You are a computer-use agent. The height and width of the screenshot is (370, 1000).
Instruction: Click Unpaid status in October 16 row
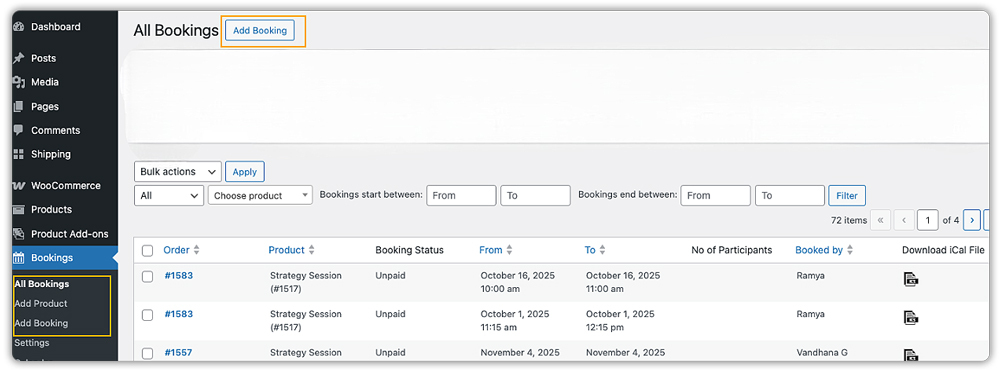click(x=390, y=276)
